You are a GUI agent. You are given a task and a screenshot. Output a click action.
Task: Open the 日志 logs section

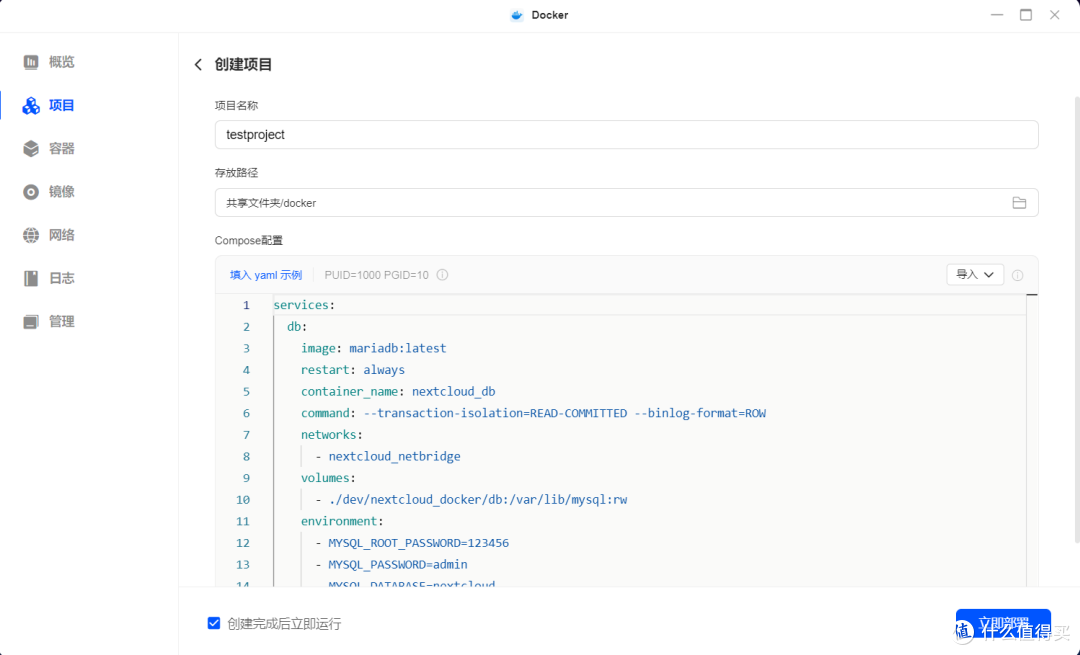[61, 278]
